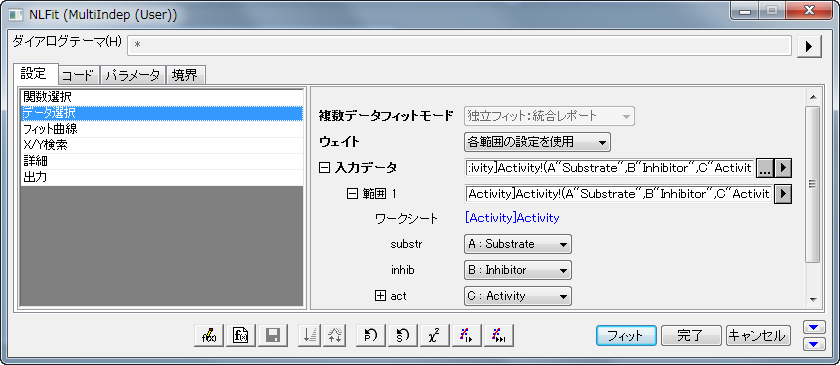This screenshot has width=840, height=365.
Task: Click the grayed save function disk icon
Action: [272, 336]
